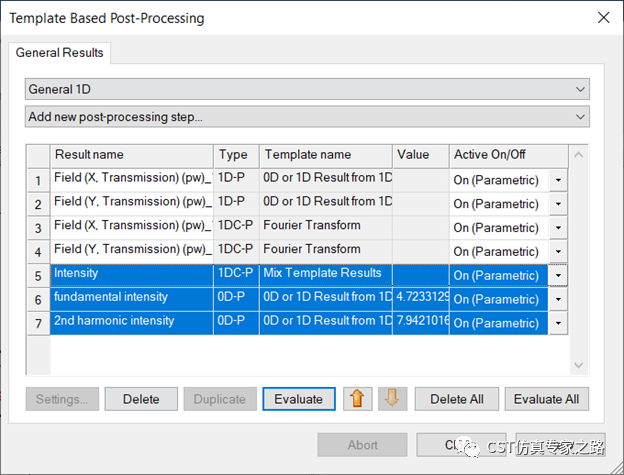Click the greyed-out Duplicate button
This screenshot has height=475, width=624.
(220, 399)
